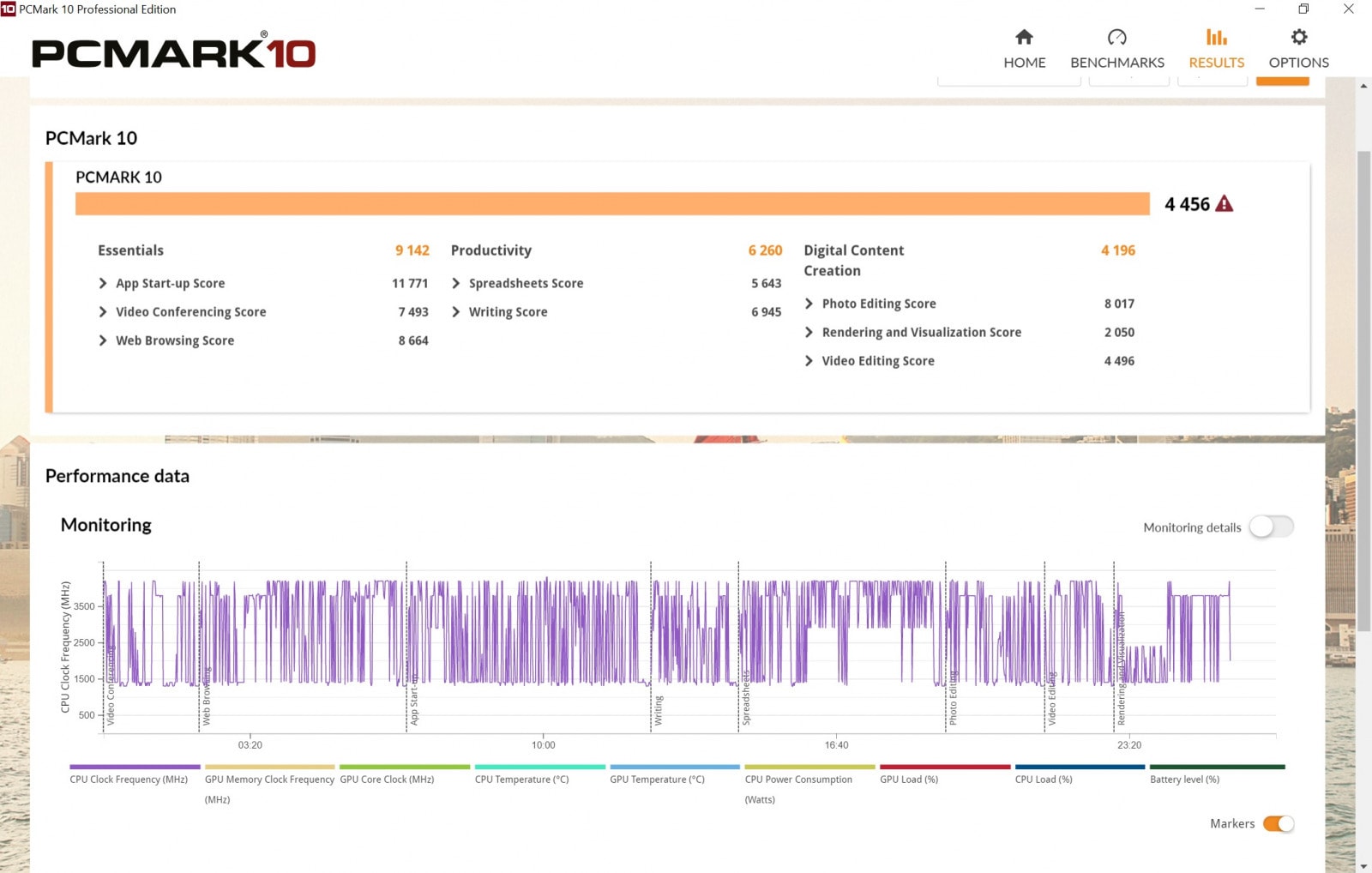Image resolution: width=1372 pixels, height=873 pixels.
Task: Expand the App Start-up Score row
Action: 103,283
